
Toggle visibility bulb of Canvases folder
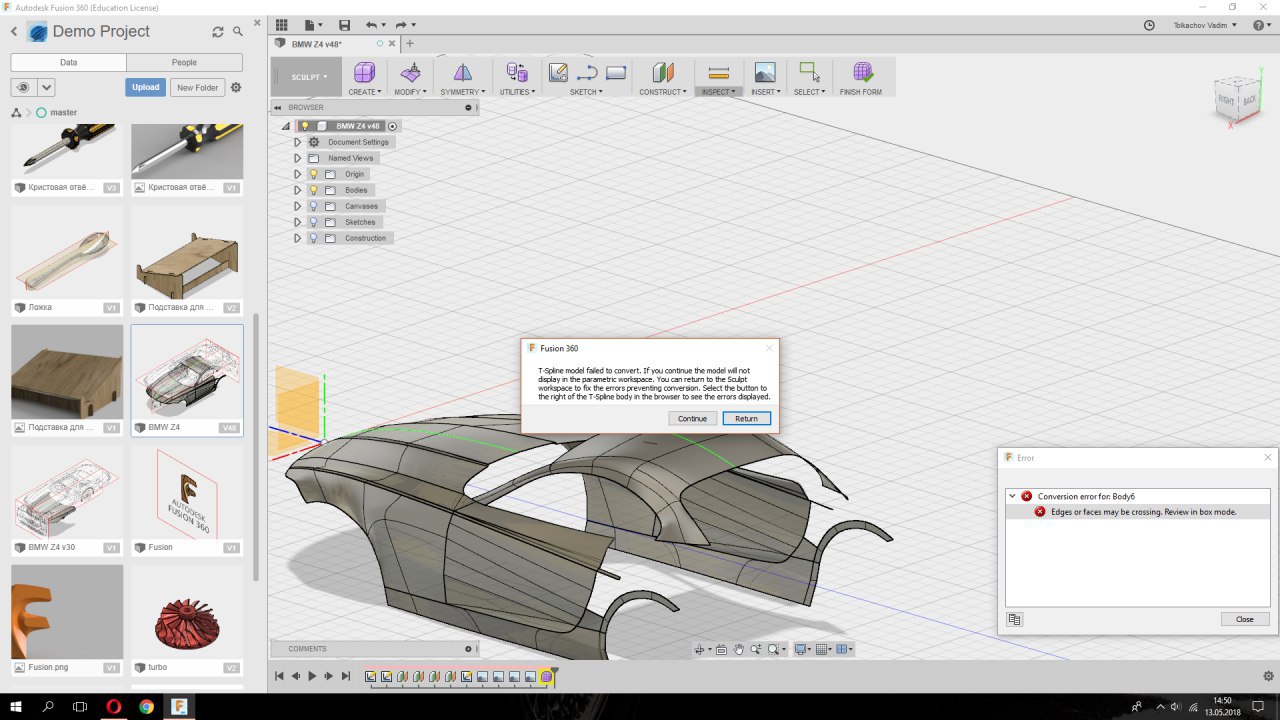tap(313, 206)
